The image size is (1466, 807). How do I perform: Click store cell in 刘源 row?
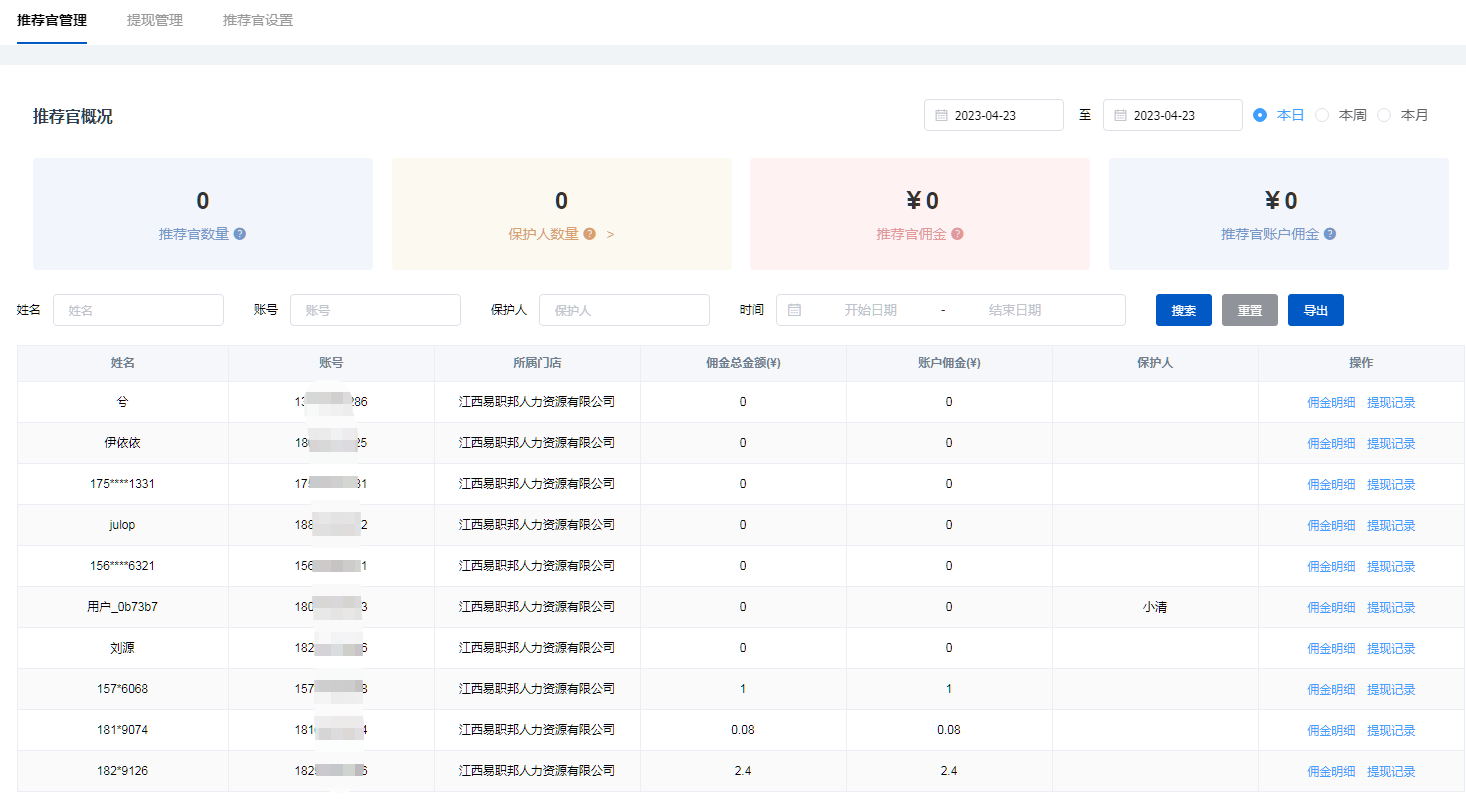(x=537, y=648)
